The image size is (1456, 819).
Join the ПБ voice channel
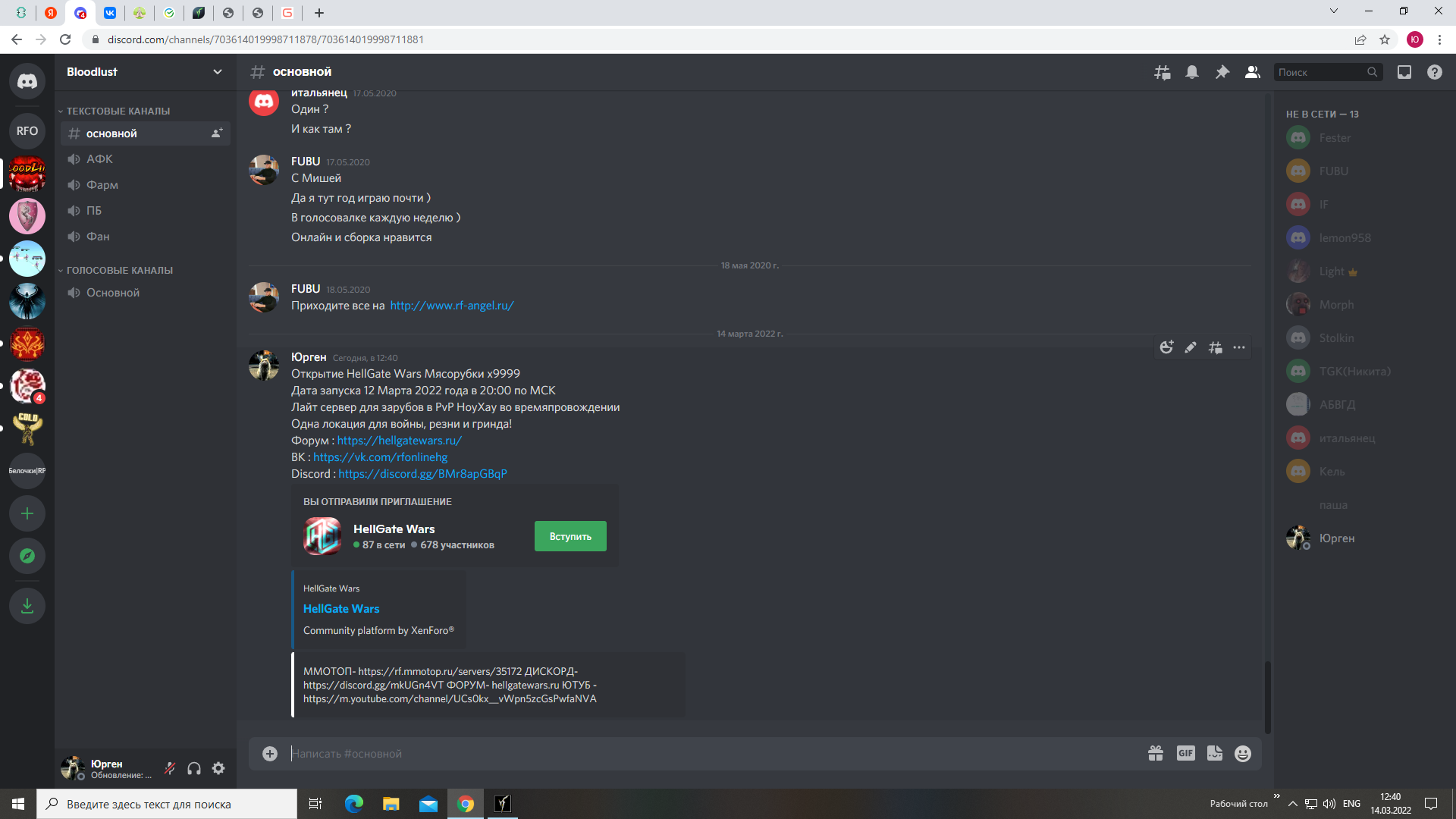click(x=146, y=211)
